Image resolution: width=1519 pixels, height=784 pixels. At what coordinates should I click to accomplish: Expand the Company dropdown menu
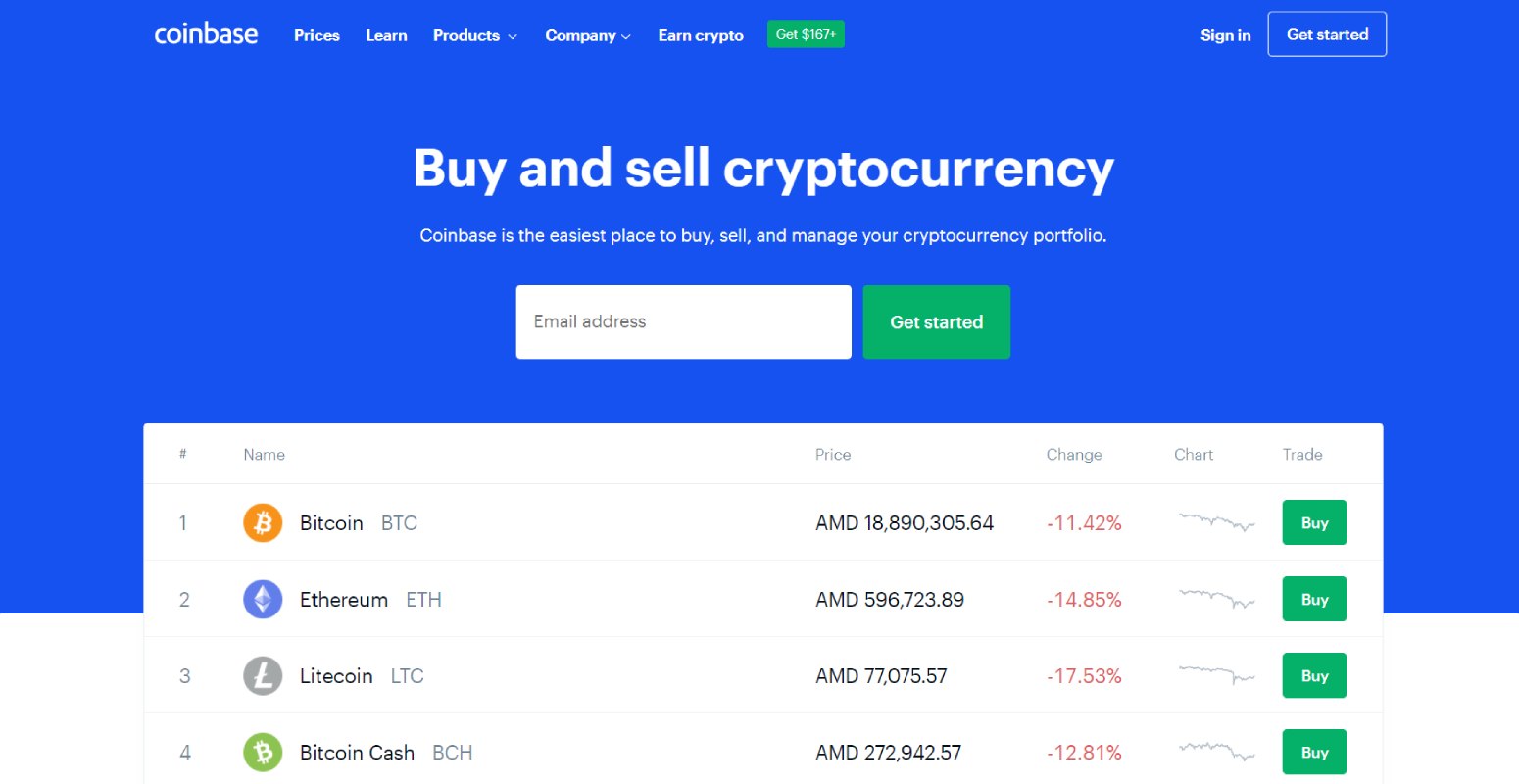(580, 35)
